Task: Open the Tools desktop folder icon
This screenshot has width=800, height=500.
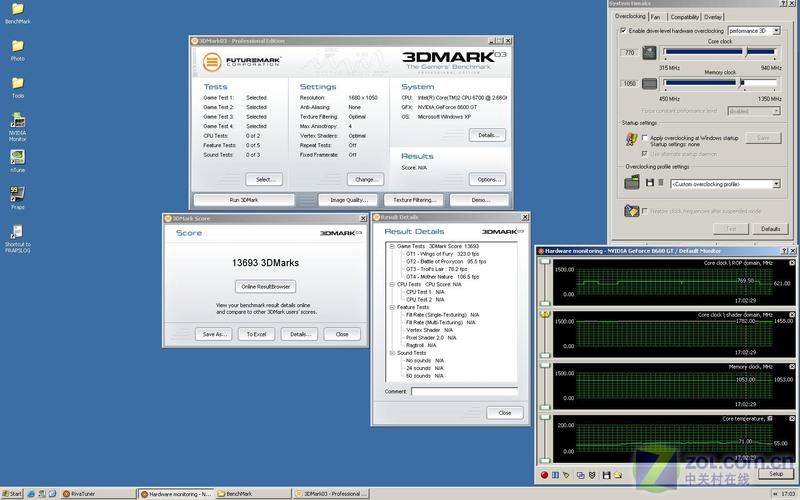Action: tap(17, 87)
